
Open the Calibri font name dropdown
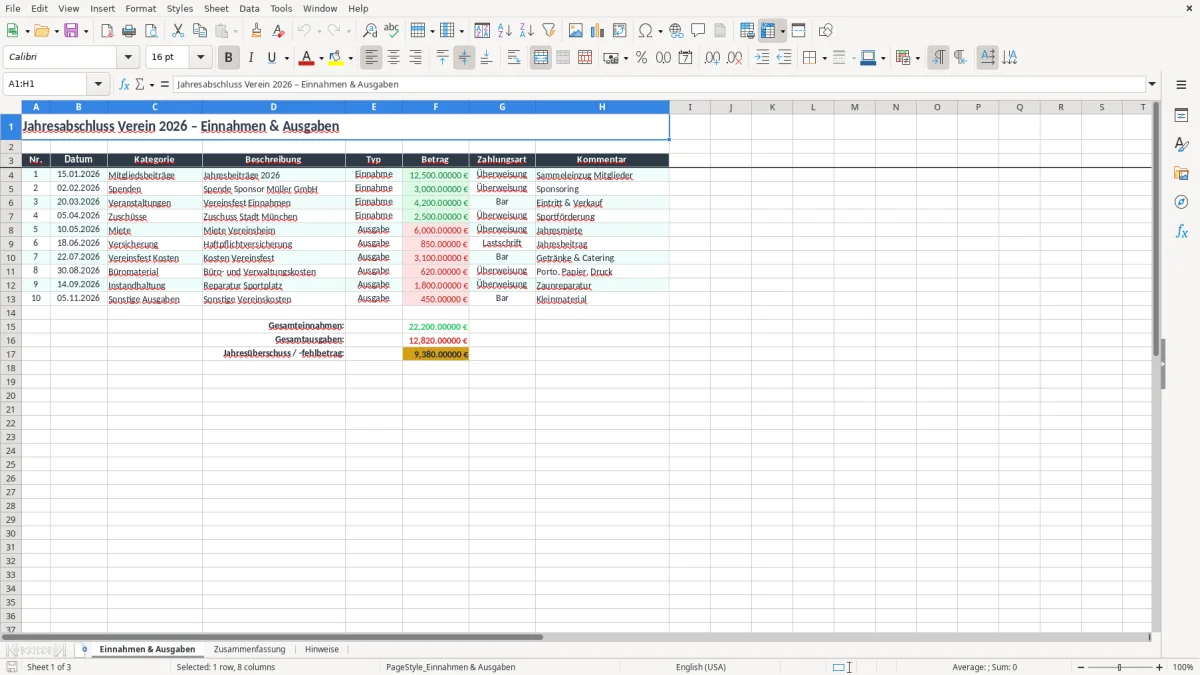[127, 58]
